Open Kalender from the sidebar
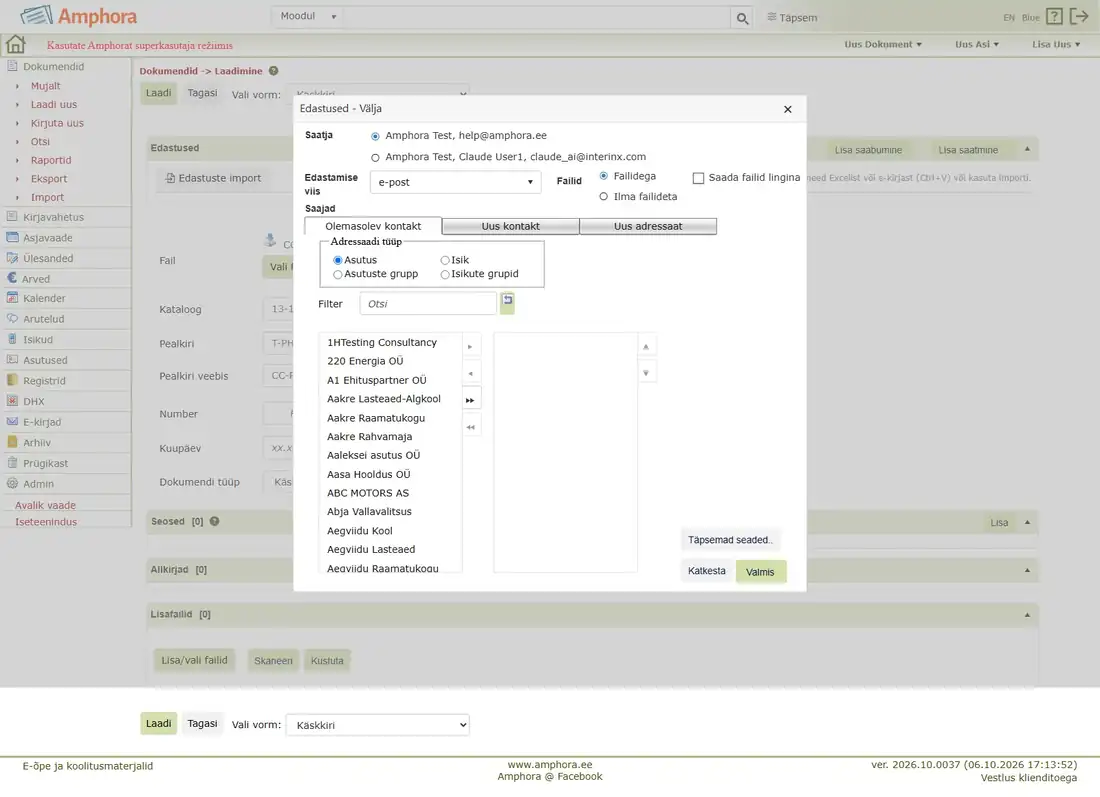The height and width of the screenshot is (797, 1100). (x=43, y=298)
